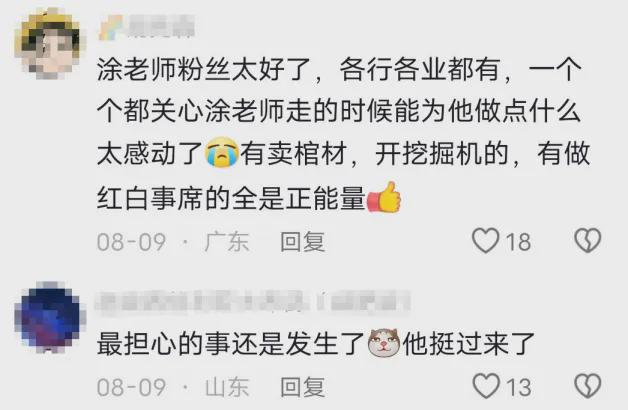Like the Shandong comment with 13 likes

(486, 386)
